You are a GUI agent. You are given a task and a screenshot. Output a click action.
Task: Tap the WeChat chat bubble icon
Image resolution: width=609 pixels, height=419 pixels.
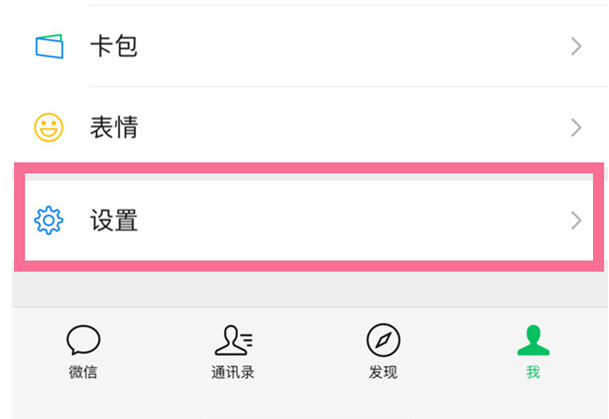(x=83, y=341)
